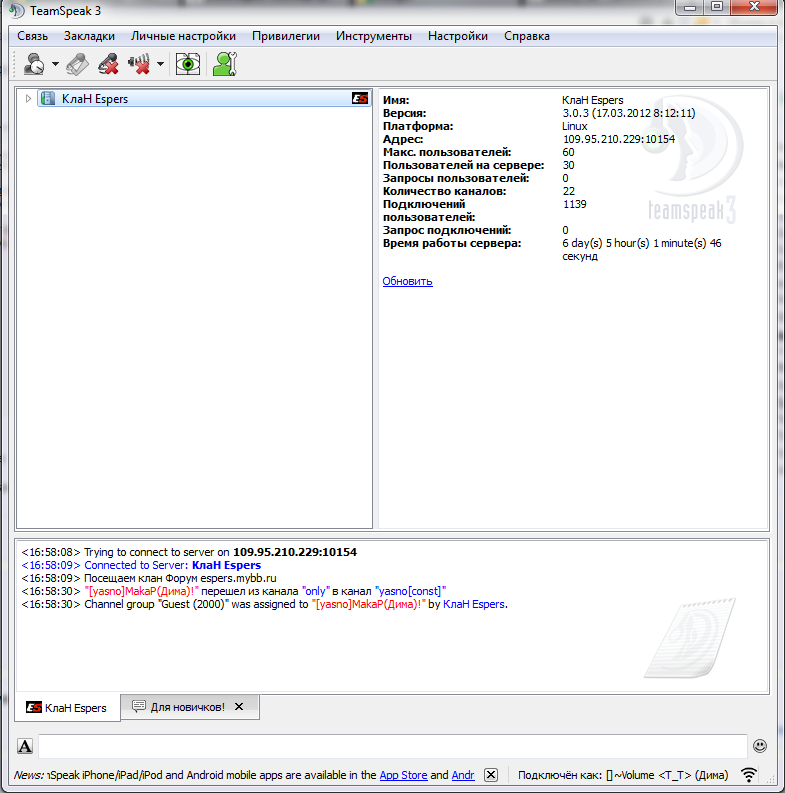This screenshot has width=785, height=793.
Task: Open the Настройки menu
Action: point(458,36)
